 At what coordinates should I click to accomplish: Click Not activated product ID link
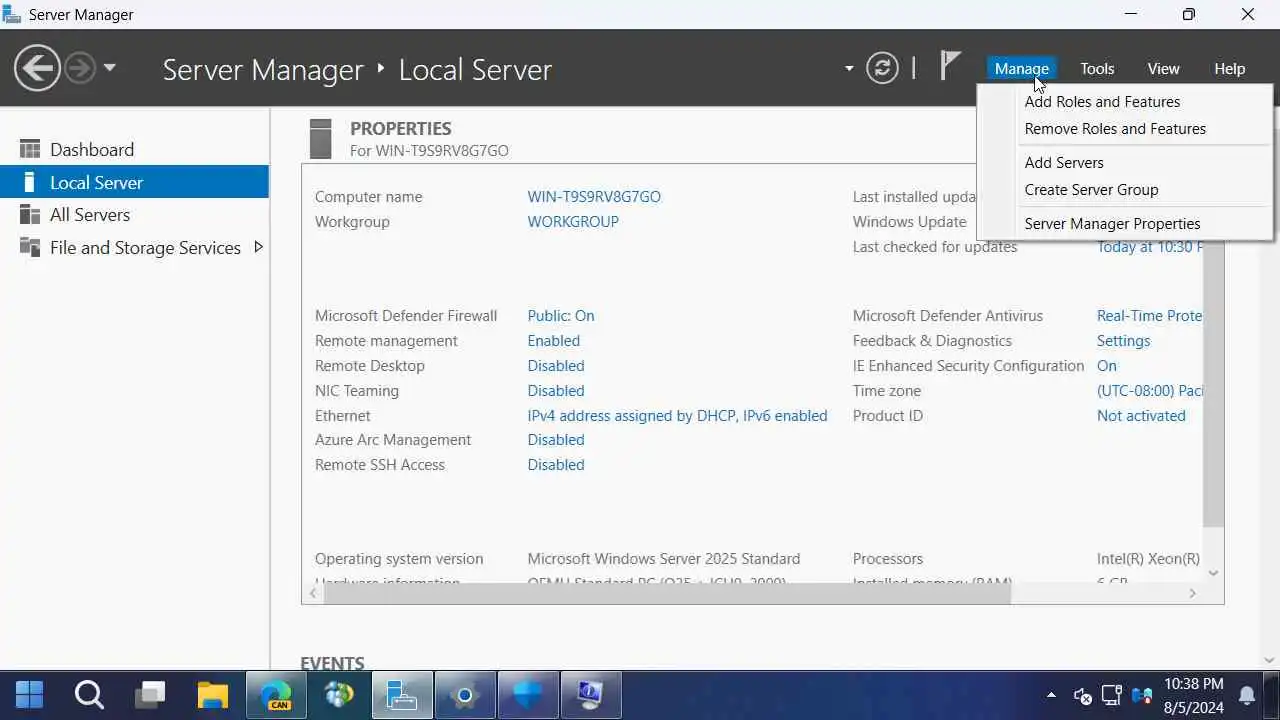coord(1141,416)
